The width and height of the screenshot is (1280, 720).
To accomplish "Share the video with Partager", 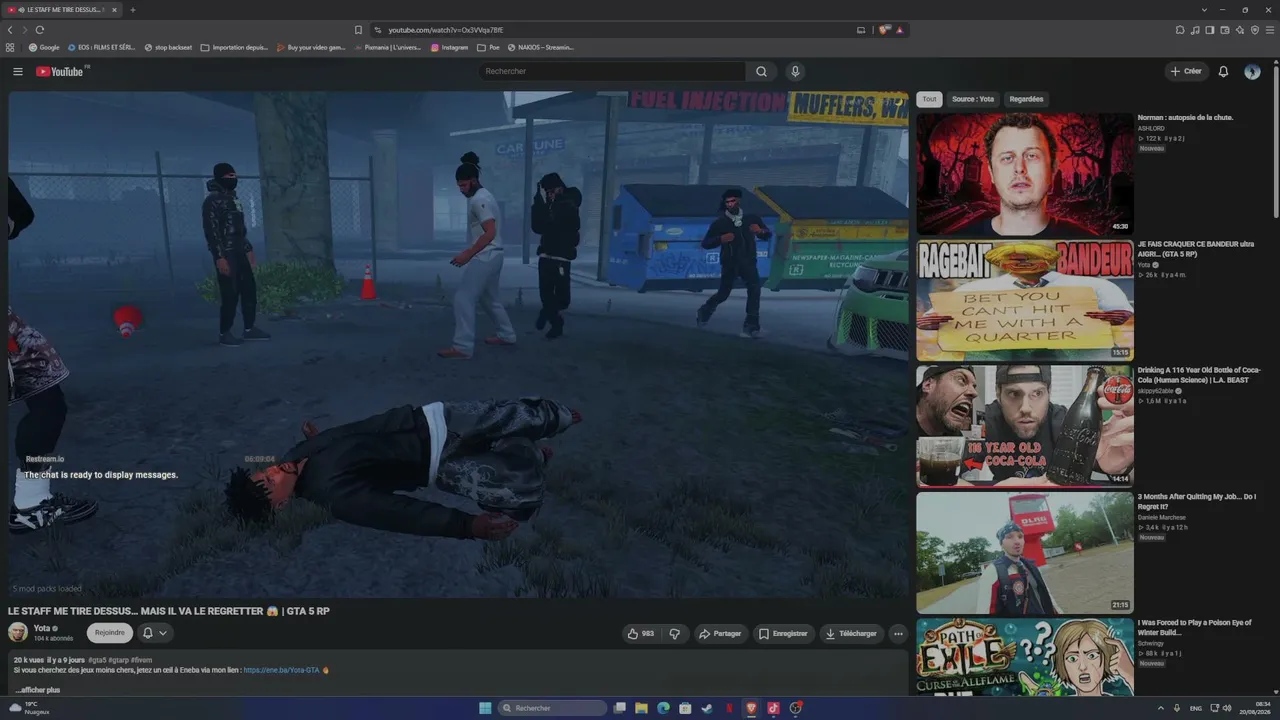I will 720,633.
